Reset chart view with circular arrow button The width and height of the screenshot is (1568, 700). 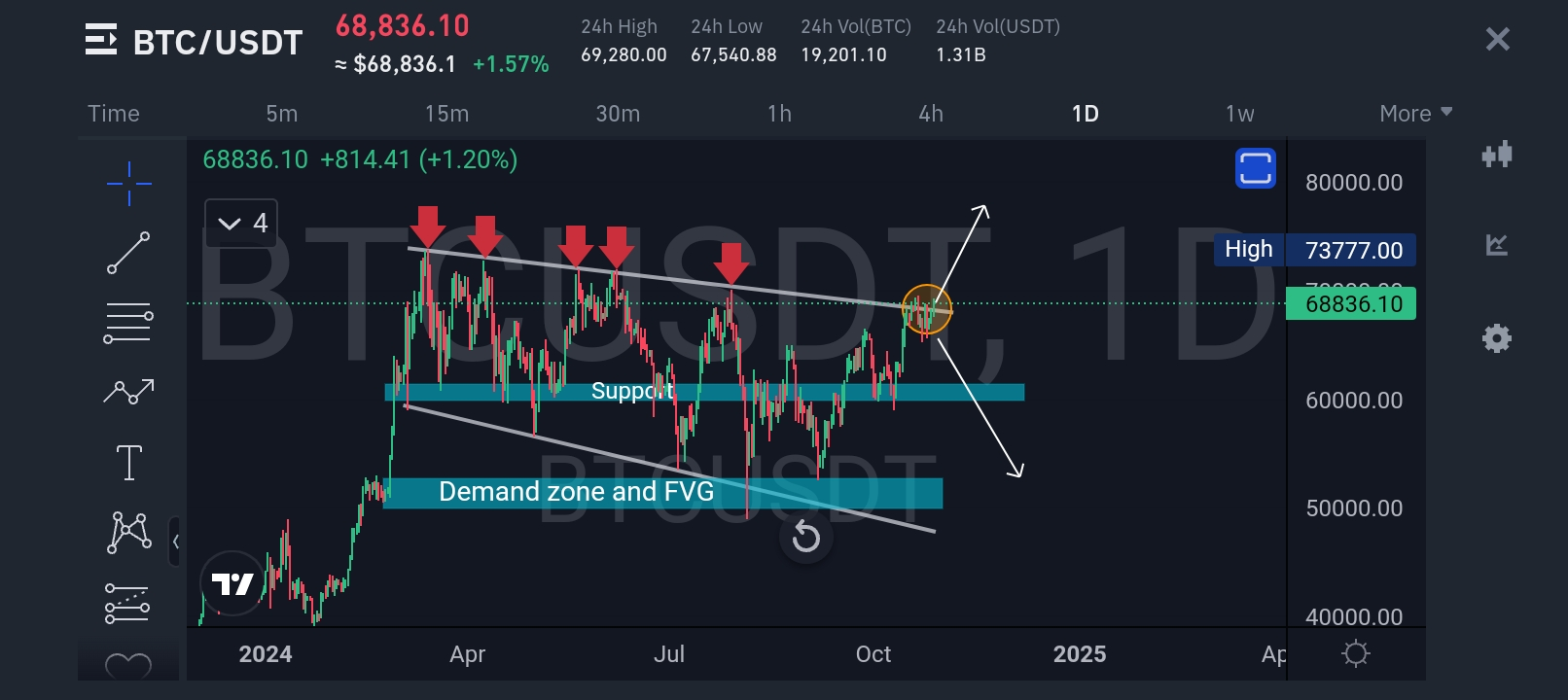click(x=806, y=536)
